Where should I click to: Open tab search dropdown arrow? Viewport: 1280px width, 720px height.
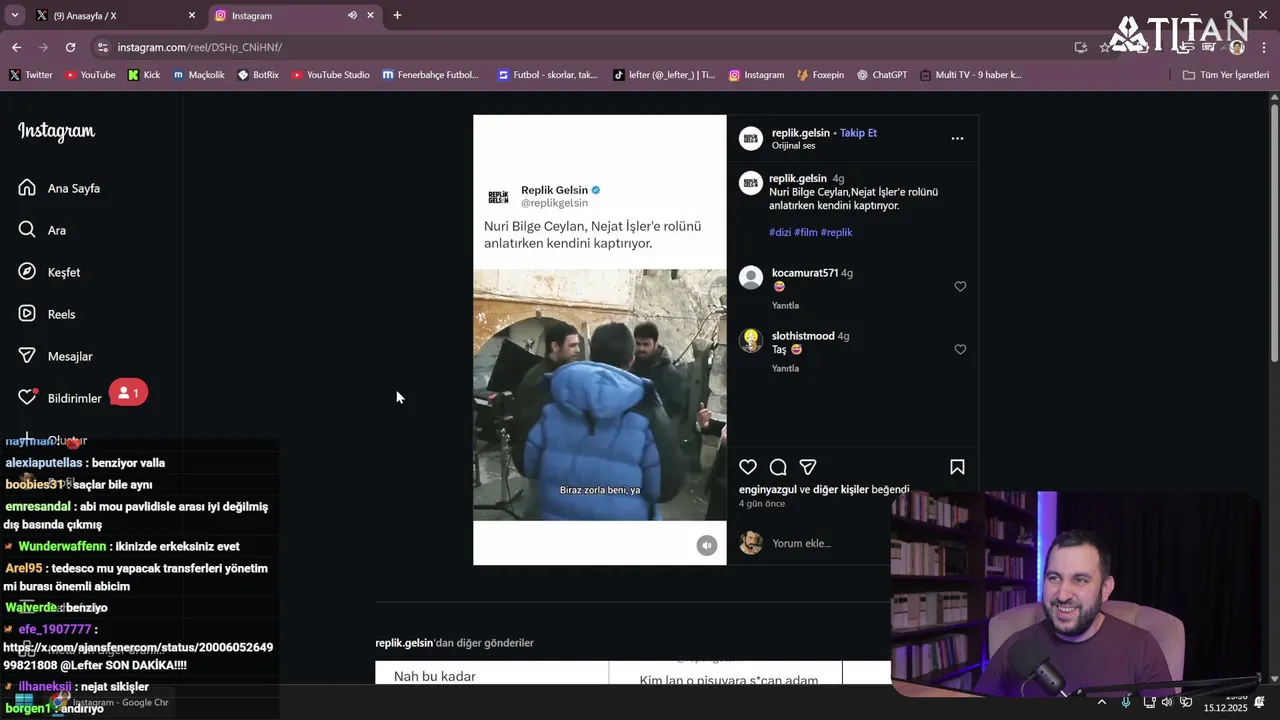pos(14,15)
